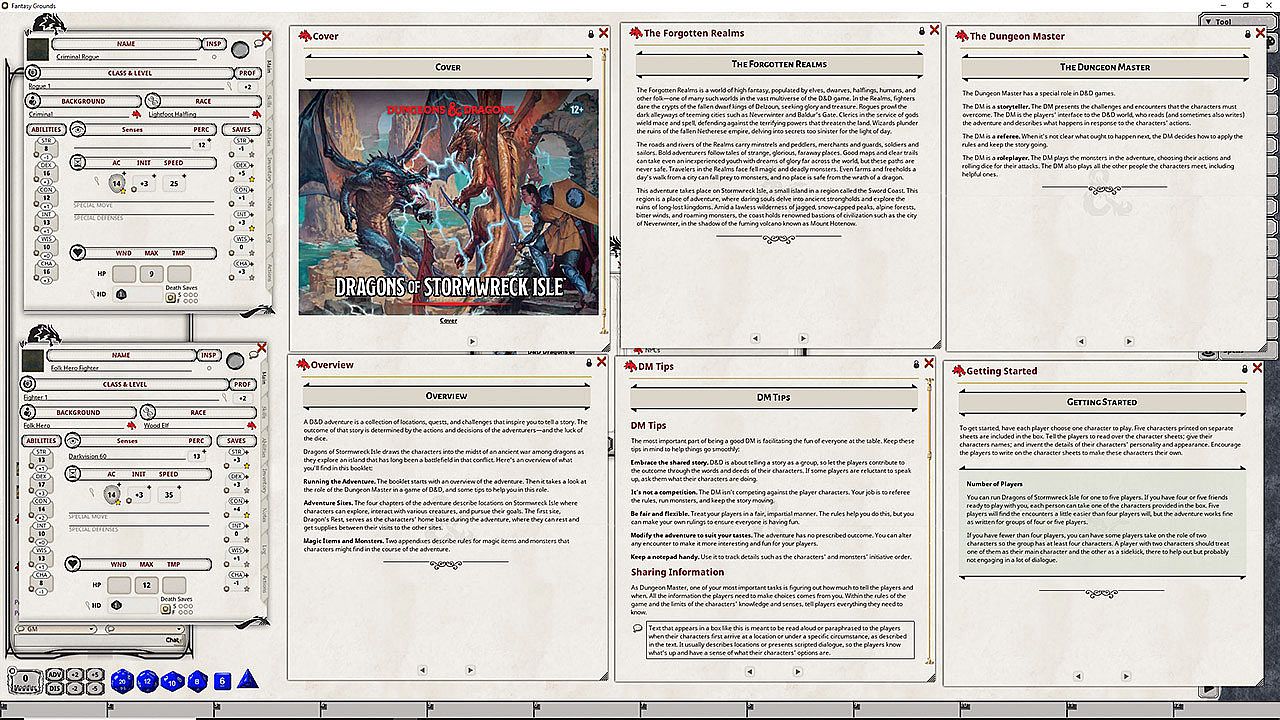Click the dragon icon beside The Forgotten Realms title
Viewport: 1280px width, 720px height.
634,33
